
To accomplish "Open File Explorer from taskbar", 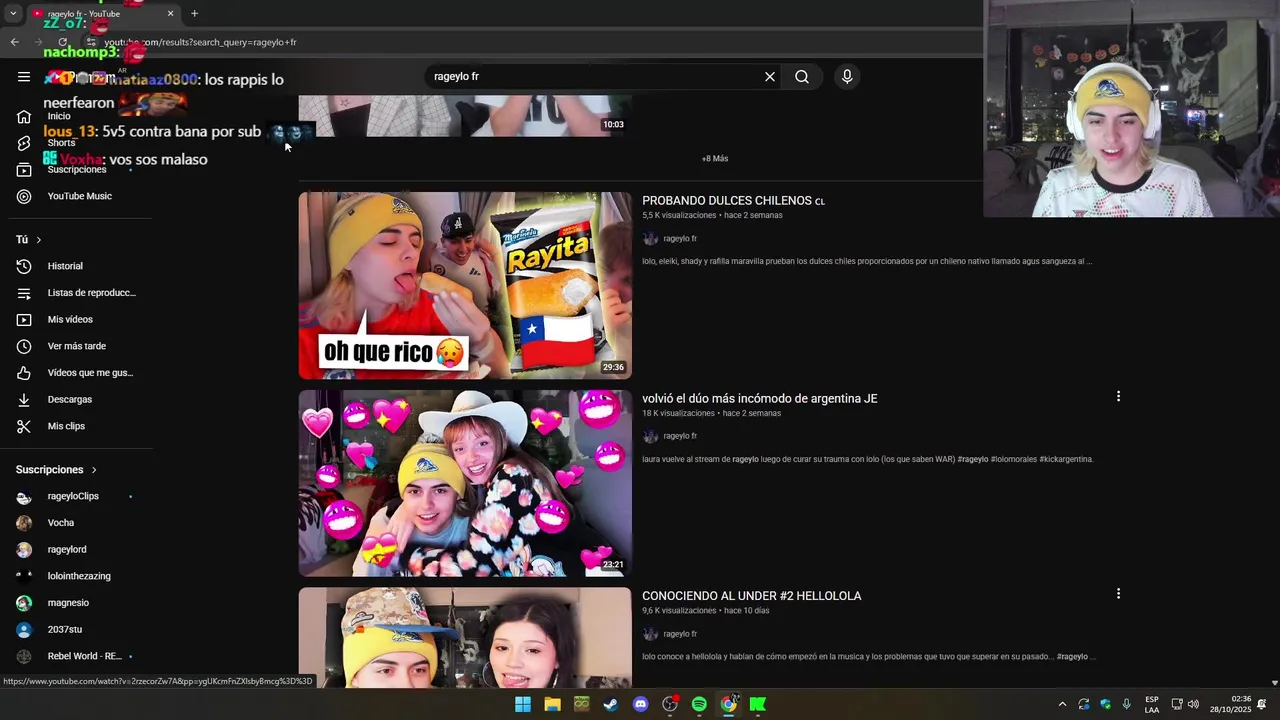I will click(x=552, y=704).
